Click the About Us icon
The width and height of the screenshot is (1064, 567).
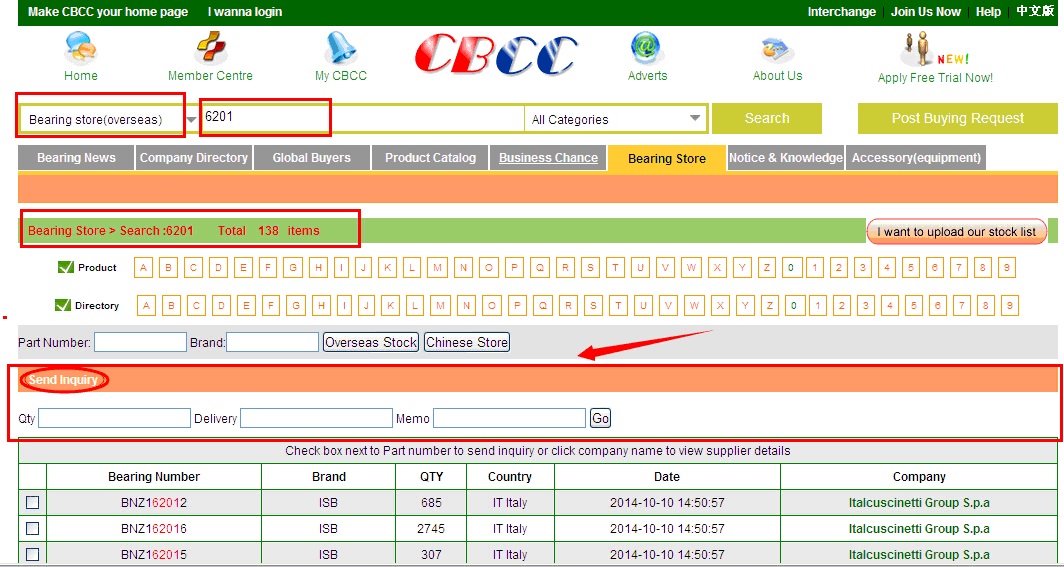pos(777,47)
